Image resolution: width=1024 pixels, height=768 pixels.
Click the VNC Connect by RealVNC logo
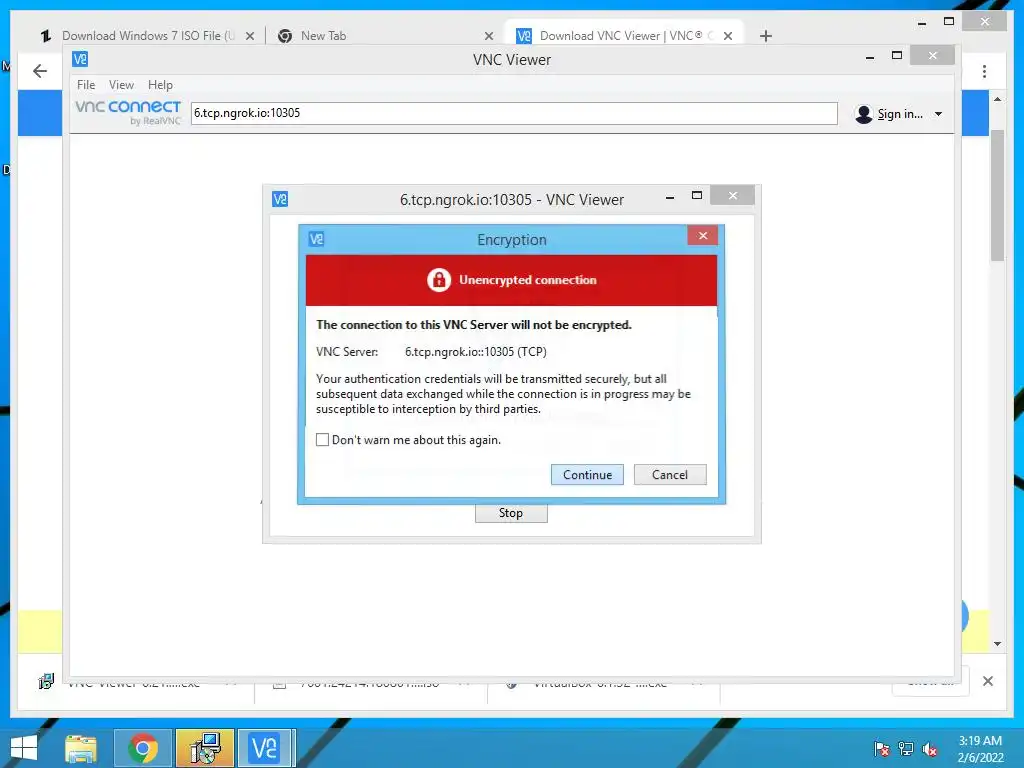(128, 112)
